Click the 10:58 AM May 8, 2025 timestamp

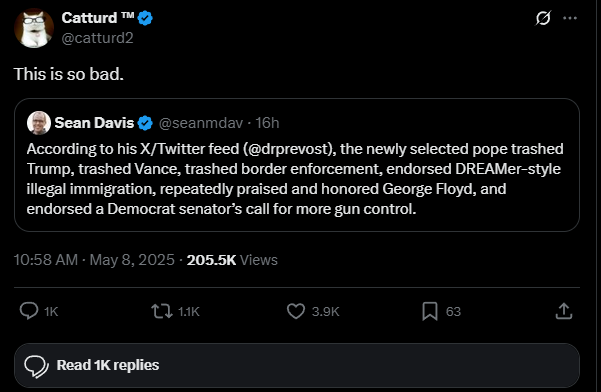pos(94,260)
